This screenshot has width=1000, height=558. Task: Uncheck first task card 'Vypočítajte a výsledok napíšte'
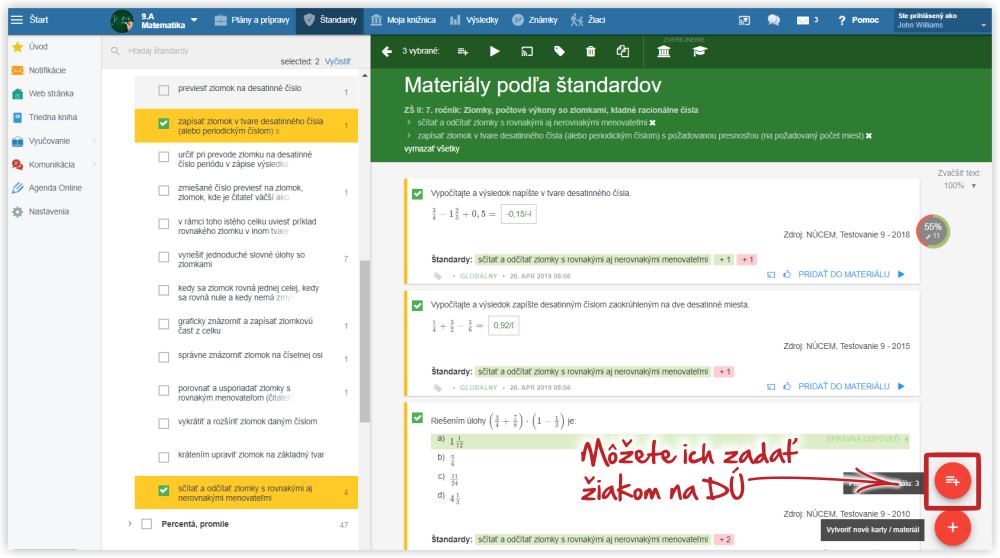point(417,192)
